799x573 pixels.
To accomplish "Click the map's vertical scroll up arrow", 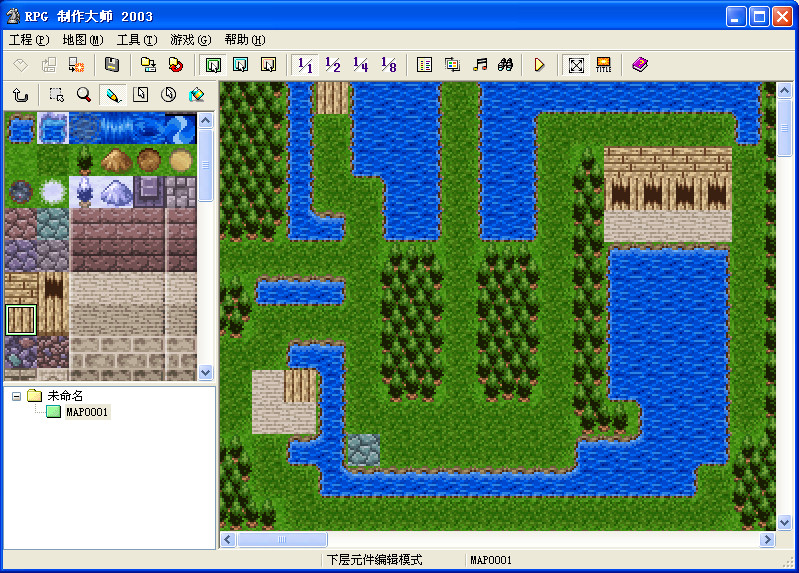I will (x=784, y=91).
